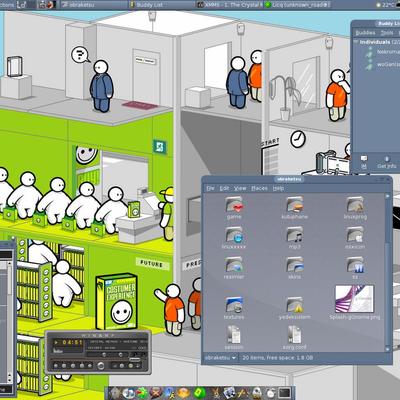Click the Get Info button in Buddy List

pos(387,162)
